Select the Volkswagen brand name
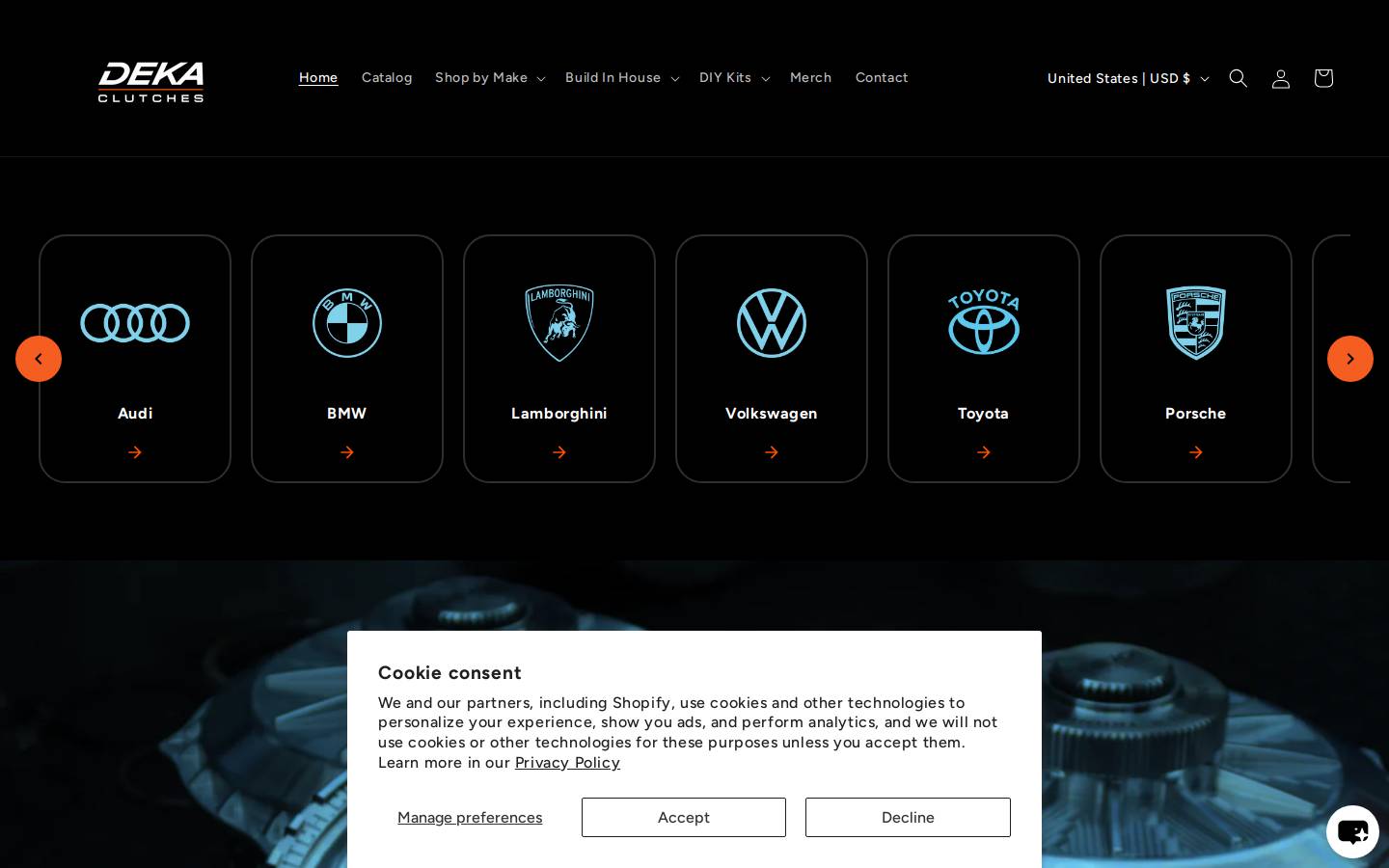 click(772, 413)
